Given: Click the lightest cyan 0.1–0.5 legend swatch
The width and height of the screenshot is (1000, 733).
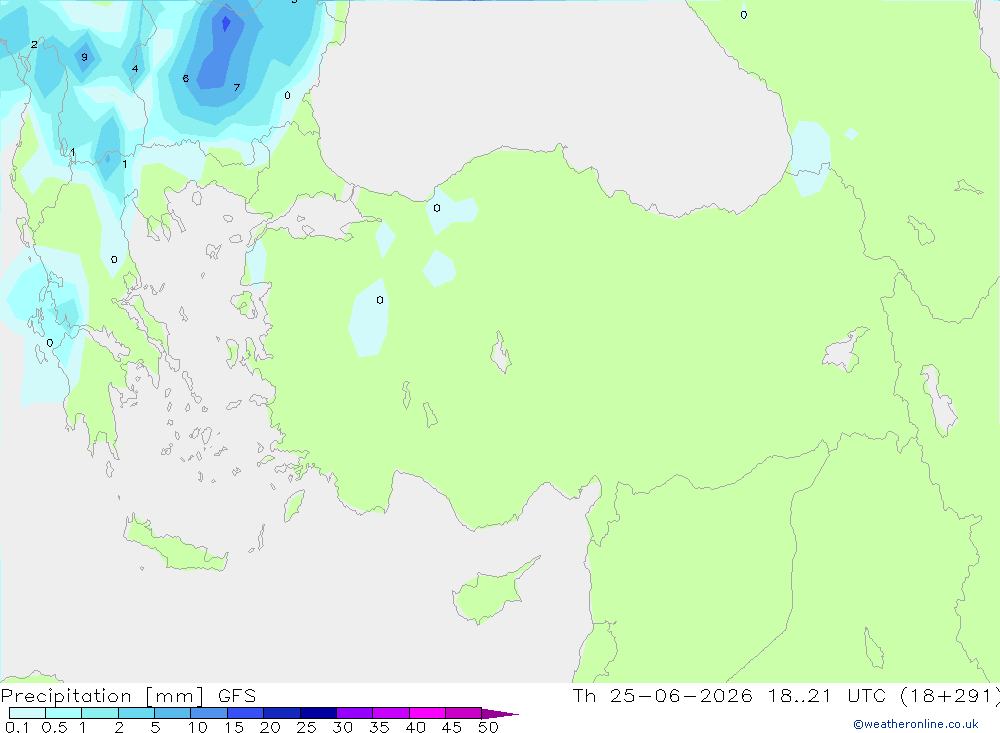Looking at the screenshot, I should pyautogui.click(x=27, y=713).
